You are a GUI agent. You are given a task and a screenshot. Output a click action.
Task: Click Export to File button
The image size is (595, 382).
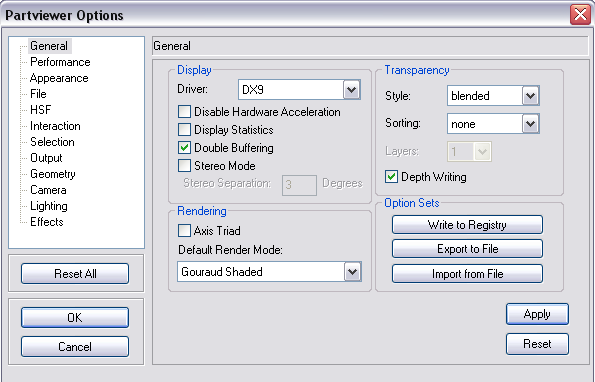click(x=467, y=249)
